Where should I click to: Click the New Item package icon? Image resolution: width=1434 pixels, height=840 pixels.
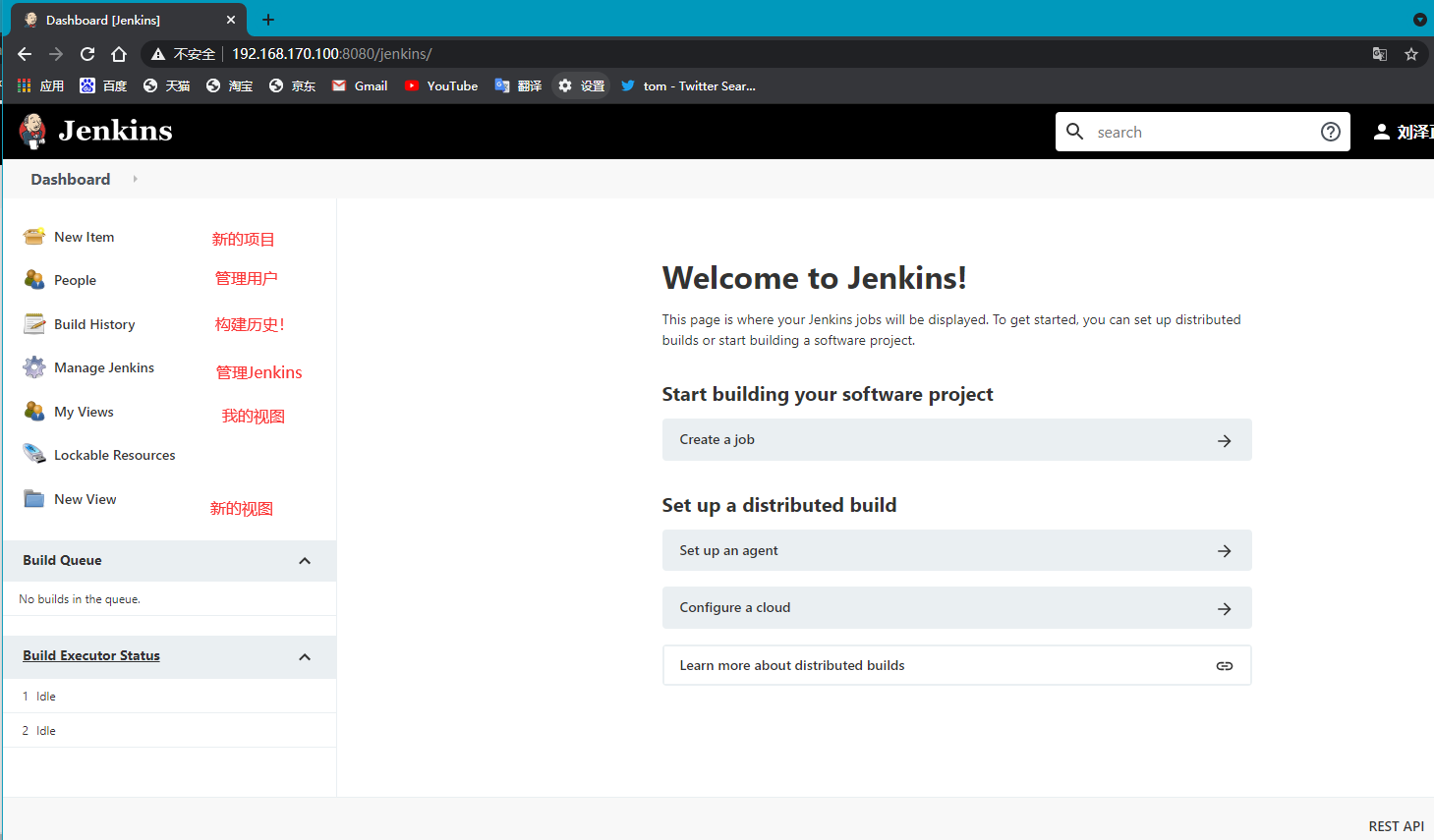(33, 236)
